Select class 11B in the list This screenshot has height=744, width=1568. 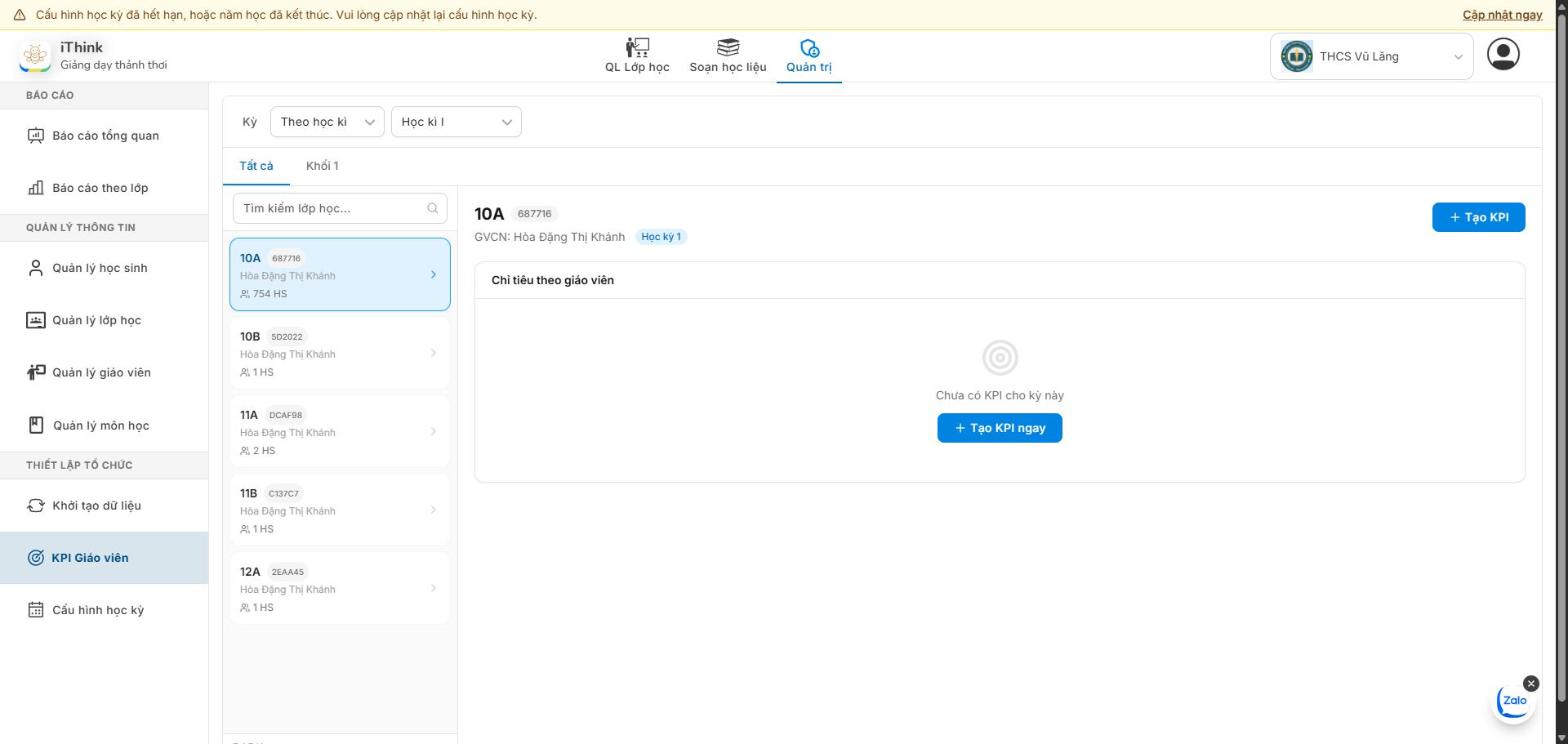point(340,510)
